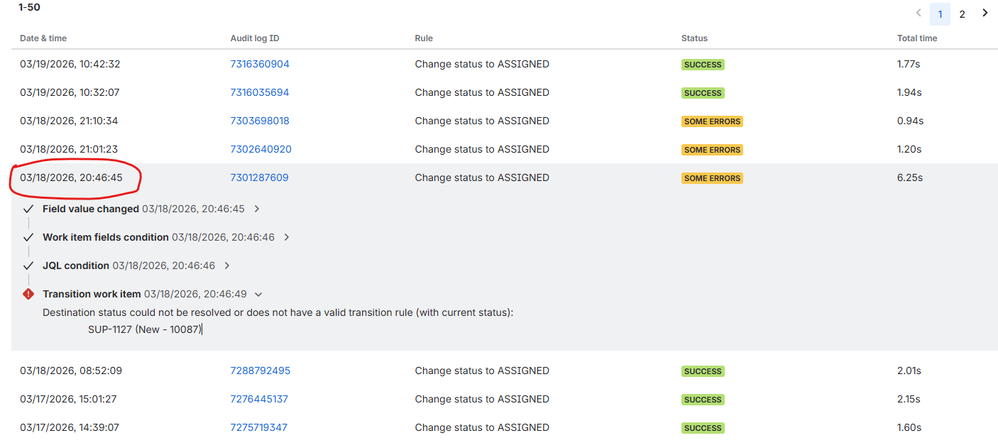Click the checkmark icon next to Work item fields condition
The image size is (998, 443).
click(x=27, y=237)
